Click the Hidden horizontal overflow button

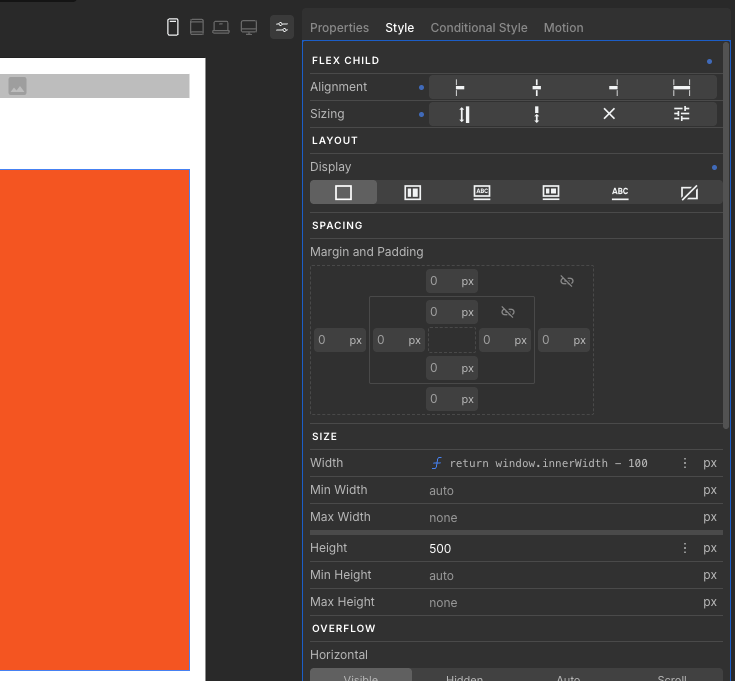[x=464, y=677]
